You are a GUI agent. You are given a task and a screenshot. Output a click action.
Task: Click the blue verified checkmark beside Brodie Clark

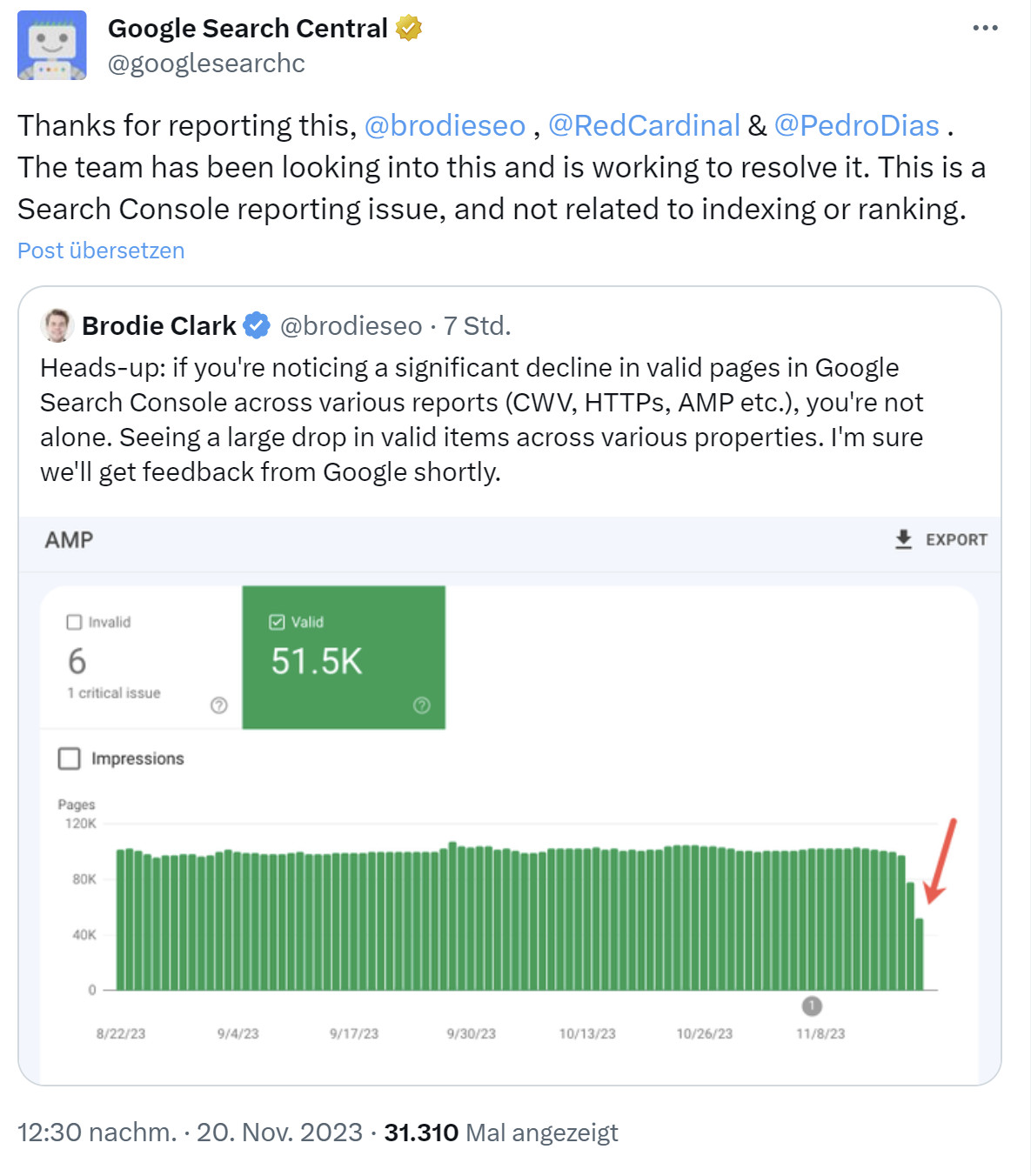(x=254, y=324)
